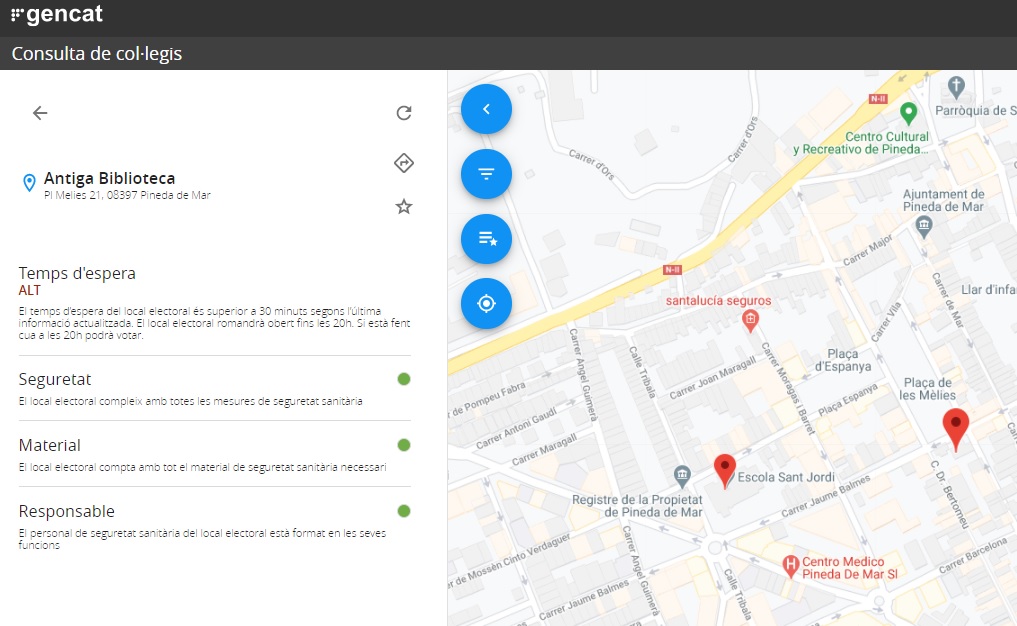
Task: Click green Seguretat status dot
Action: (403, 379)
